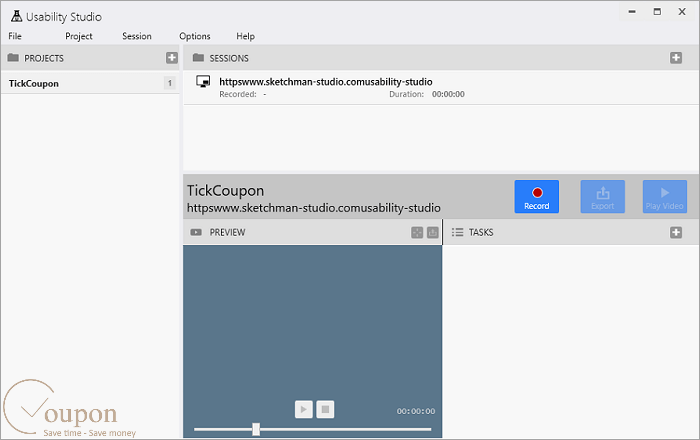Open the Options menu
This screenshot has width=700, height=440.
[x=195, y=36]
